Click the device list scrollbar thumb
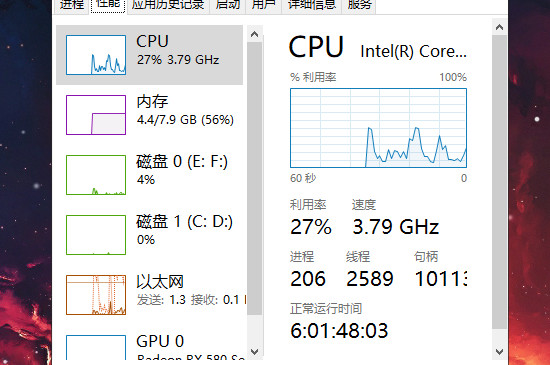Viewport: 550px width, 365px height. click(255, 178)
